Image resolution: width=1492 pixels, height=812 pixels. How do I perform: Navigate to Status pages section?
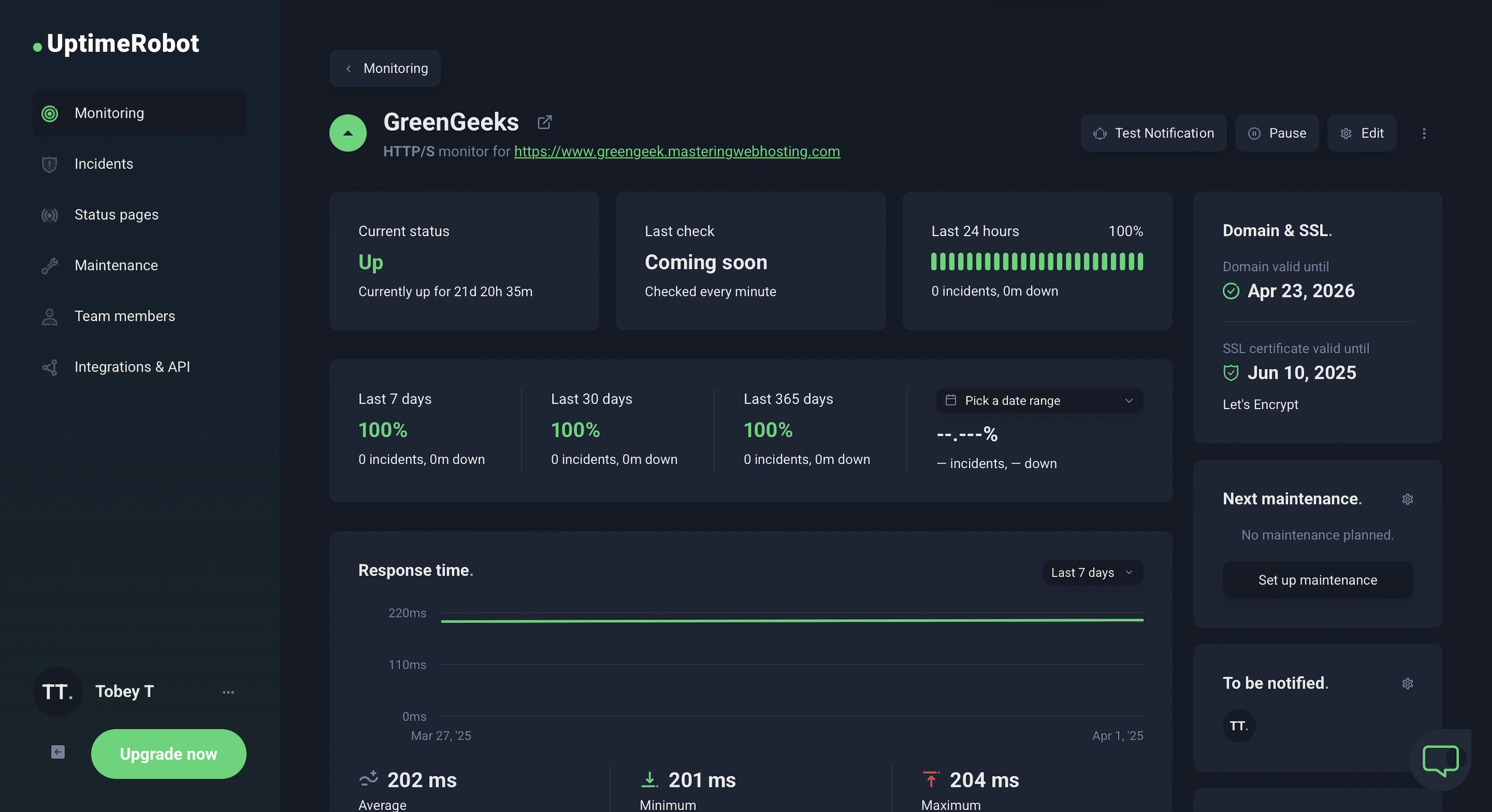pyautogui.click(x=116, y=215)
